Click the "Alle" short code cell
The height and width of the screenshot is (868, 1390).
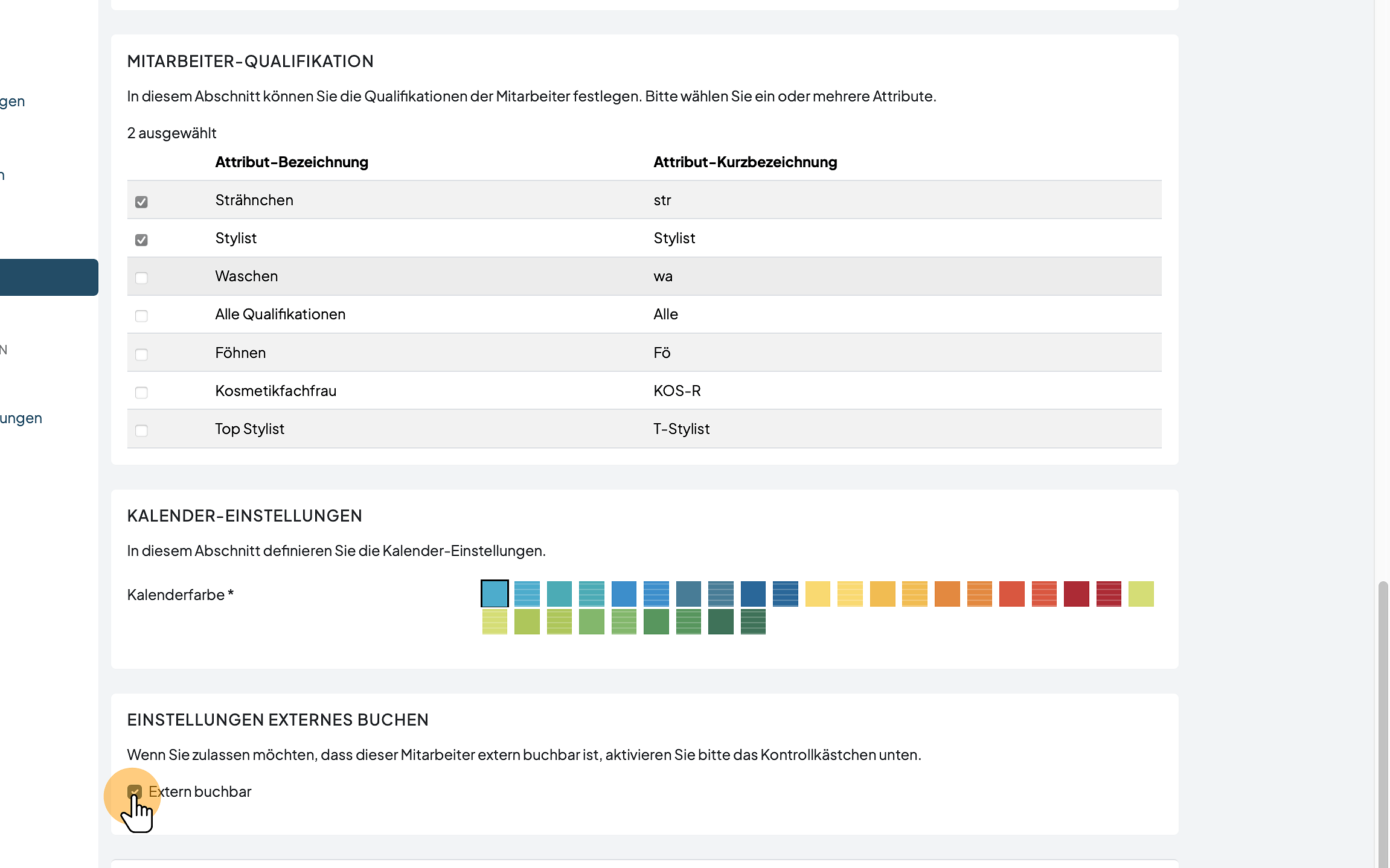(x=665, y=314)
